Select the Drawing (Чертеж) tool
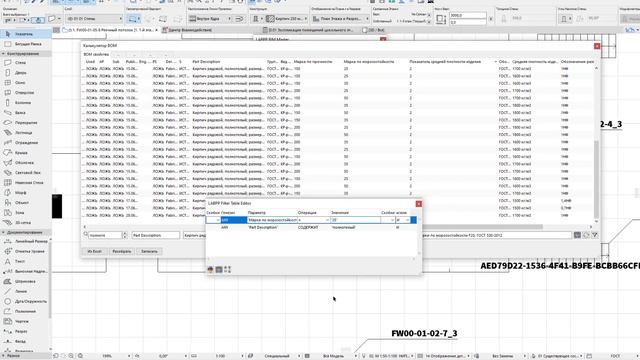 pos(24,321)
